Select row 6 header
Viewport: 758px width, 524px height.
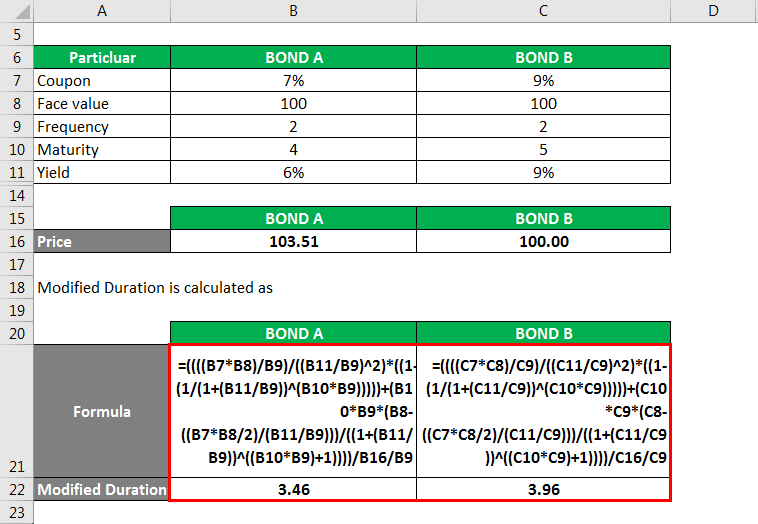[x=16, y=58]
